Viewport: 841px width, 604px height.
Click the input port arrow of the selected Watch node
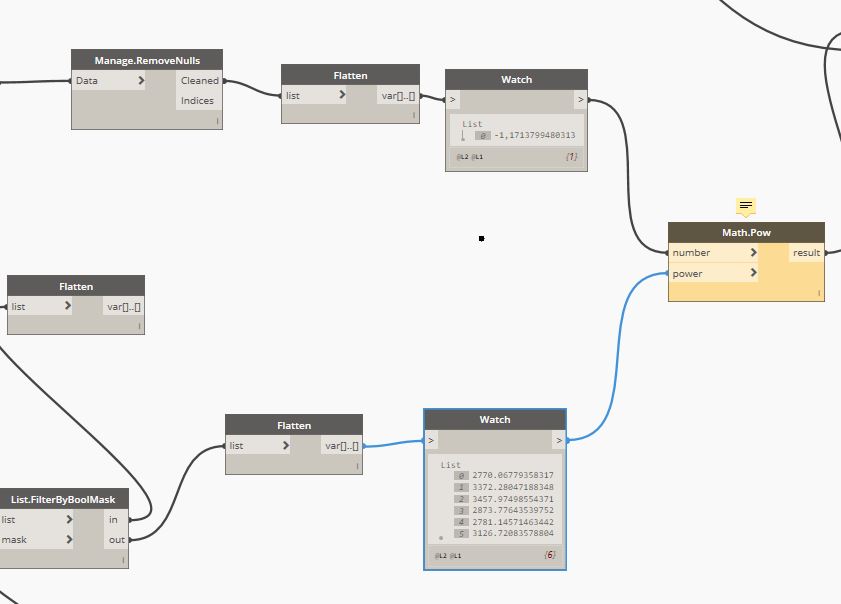pos(431,440)
